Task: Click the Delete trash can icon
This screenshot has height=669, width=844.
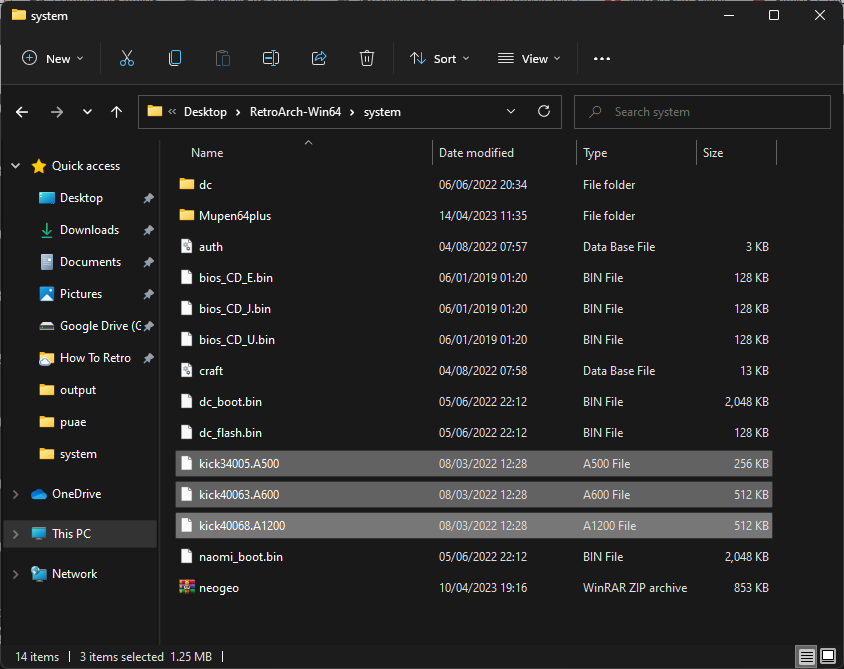Action: (367, 58)
